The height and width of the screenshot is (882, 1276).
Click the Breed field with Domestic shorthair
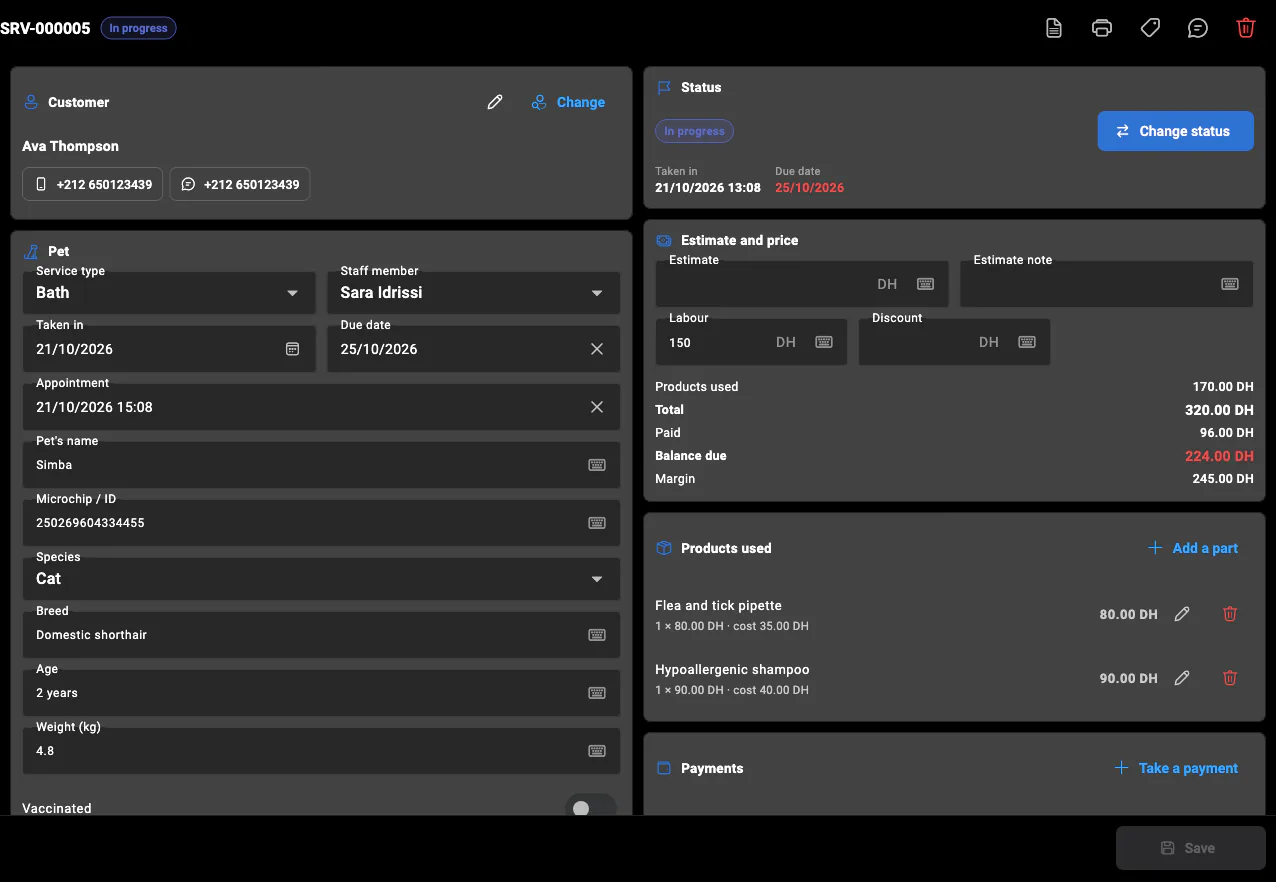pyautogui.click(x=321, y=635)
